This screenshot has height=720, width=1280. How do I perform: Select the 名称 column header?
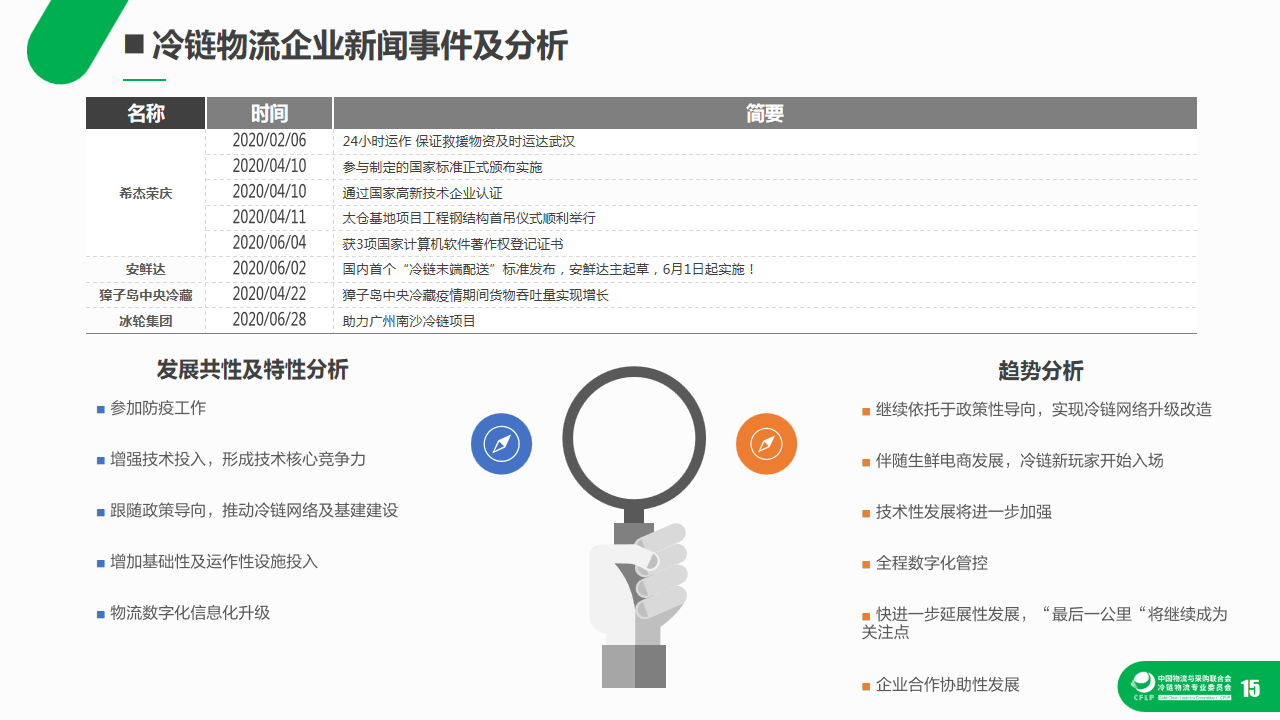pyautogui.click(x=146, y=114)
